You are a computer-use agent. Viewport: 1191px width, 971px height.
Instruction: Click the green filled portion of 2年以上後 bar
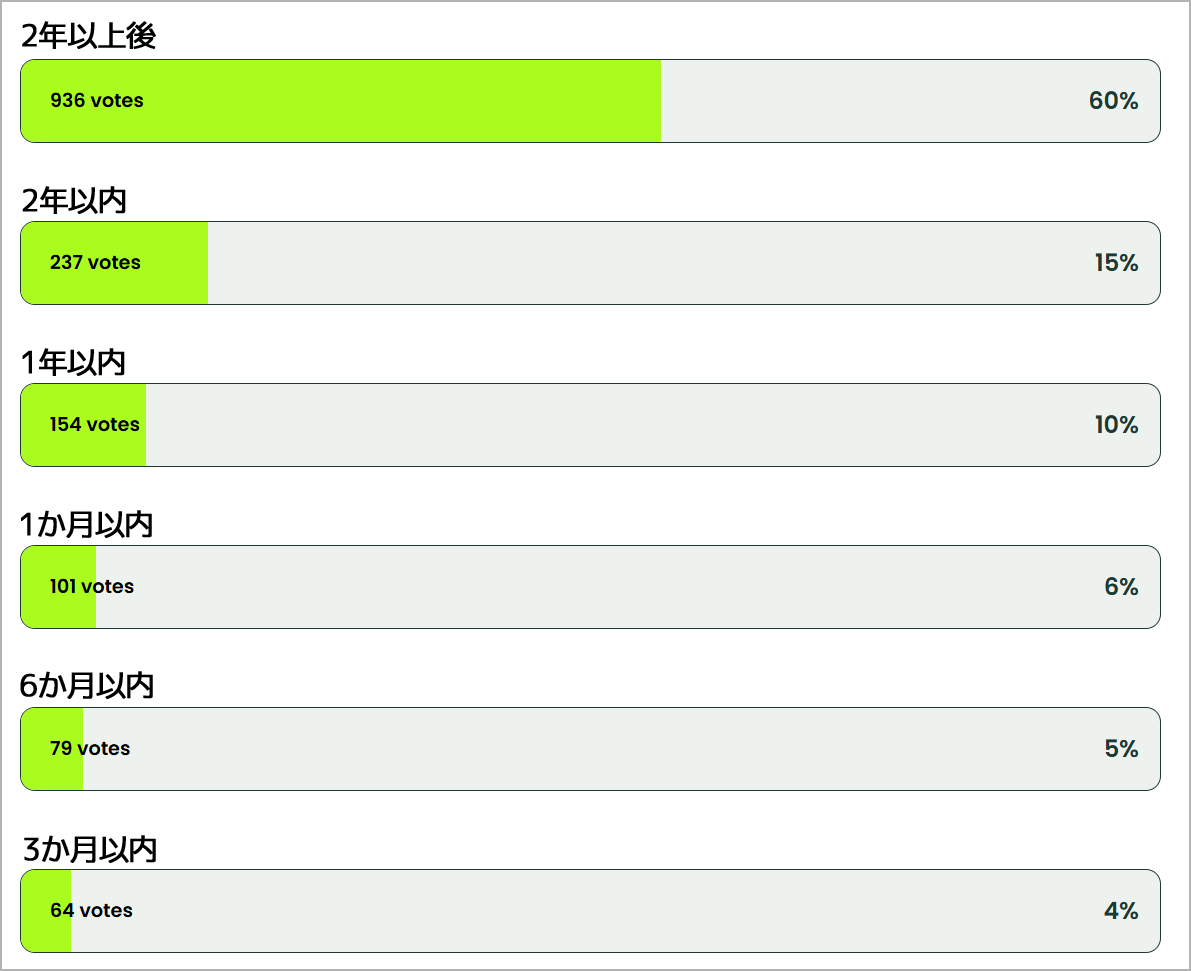point(340,101)
